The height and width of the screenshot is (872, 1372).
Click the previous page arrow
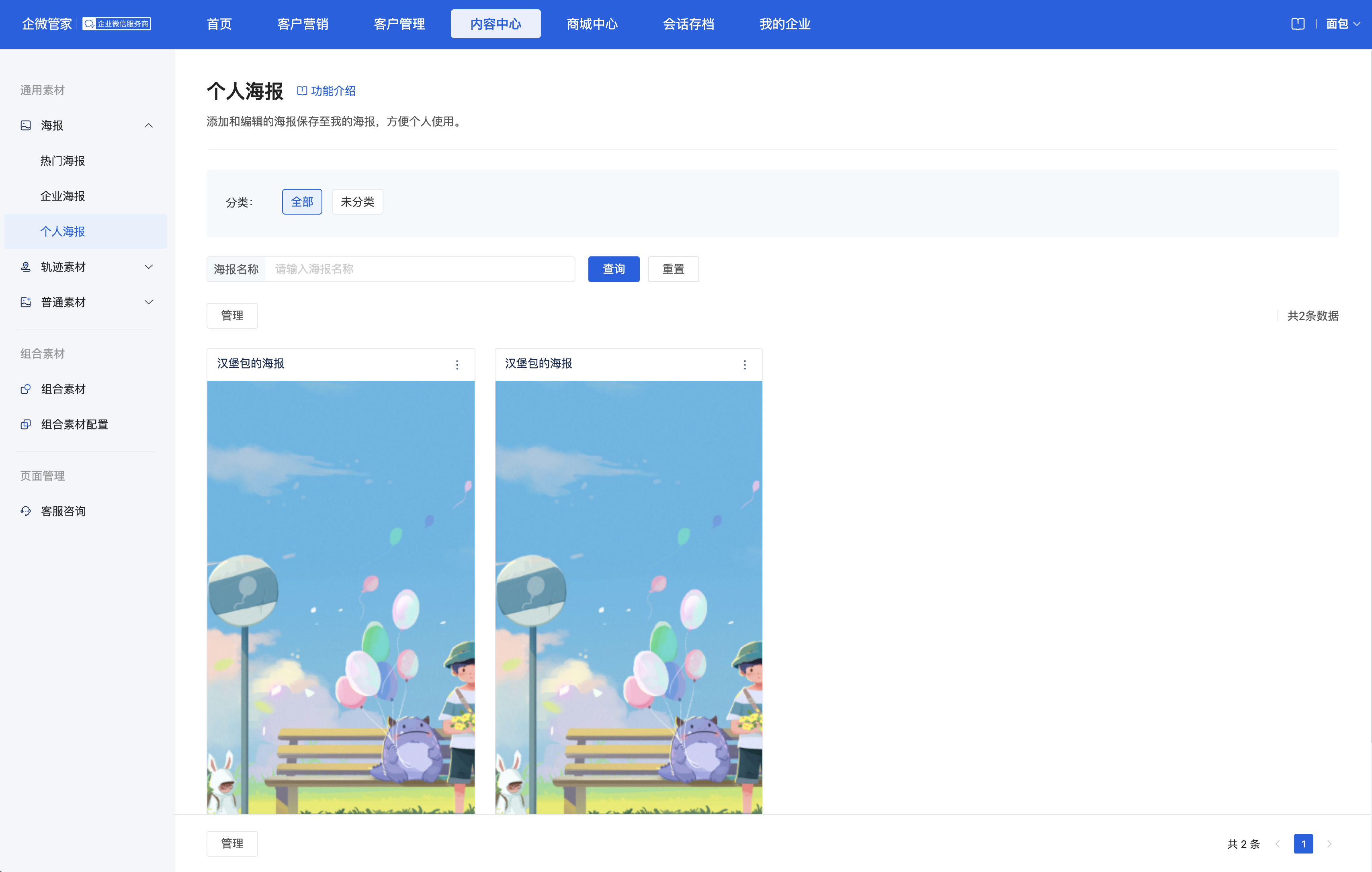(1278, 843)
